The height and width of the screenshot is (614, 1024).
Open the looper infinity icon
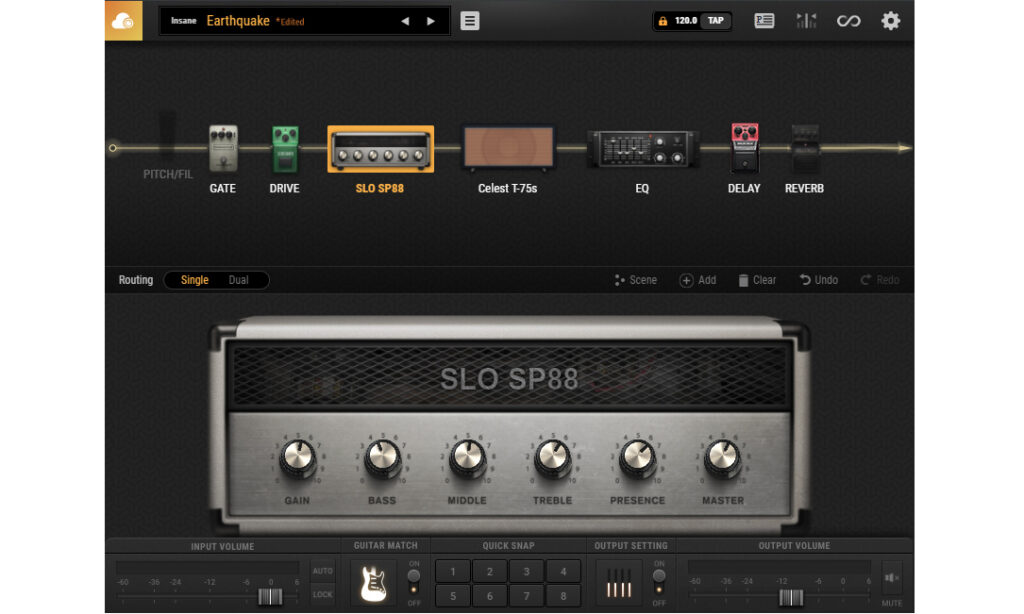pyautogui.click(x=848, y=21)
